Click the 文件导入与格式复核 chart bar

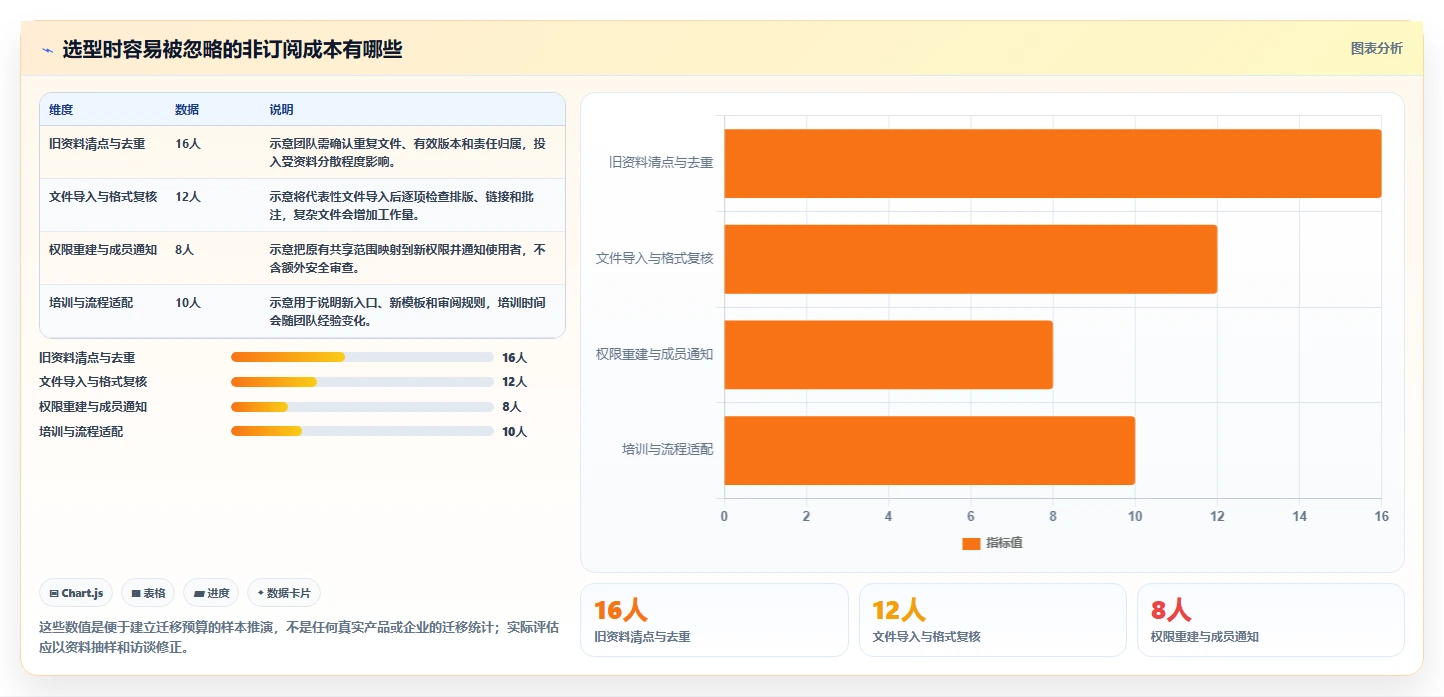(971, 259)
